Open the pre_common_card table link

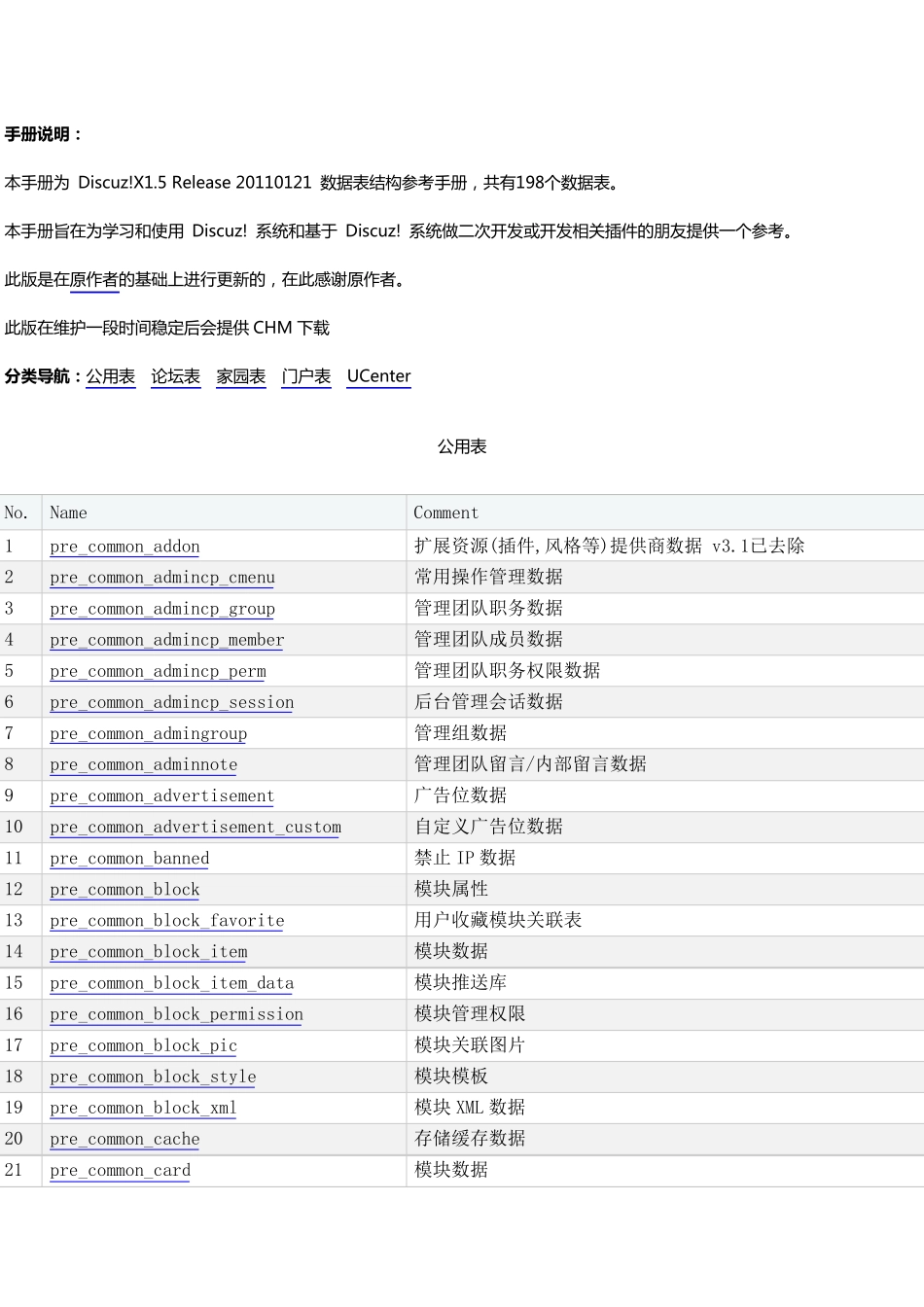(x=121, y=1170)
